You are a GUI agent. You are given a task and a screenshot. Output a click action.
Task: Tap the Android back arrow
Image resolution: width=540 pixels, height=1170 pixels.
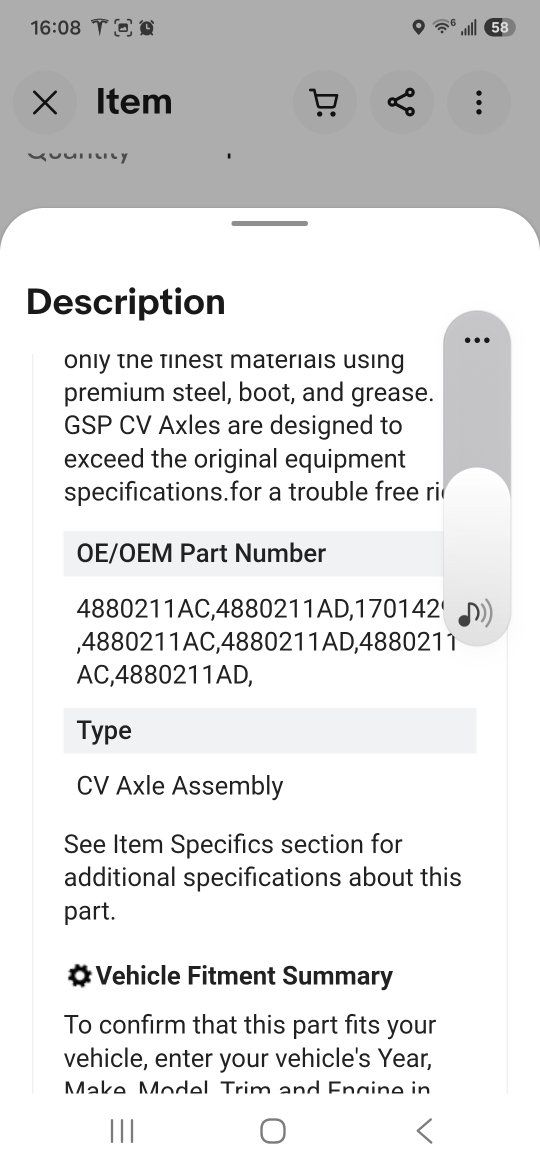click(424, 1130)
